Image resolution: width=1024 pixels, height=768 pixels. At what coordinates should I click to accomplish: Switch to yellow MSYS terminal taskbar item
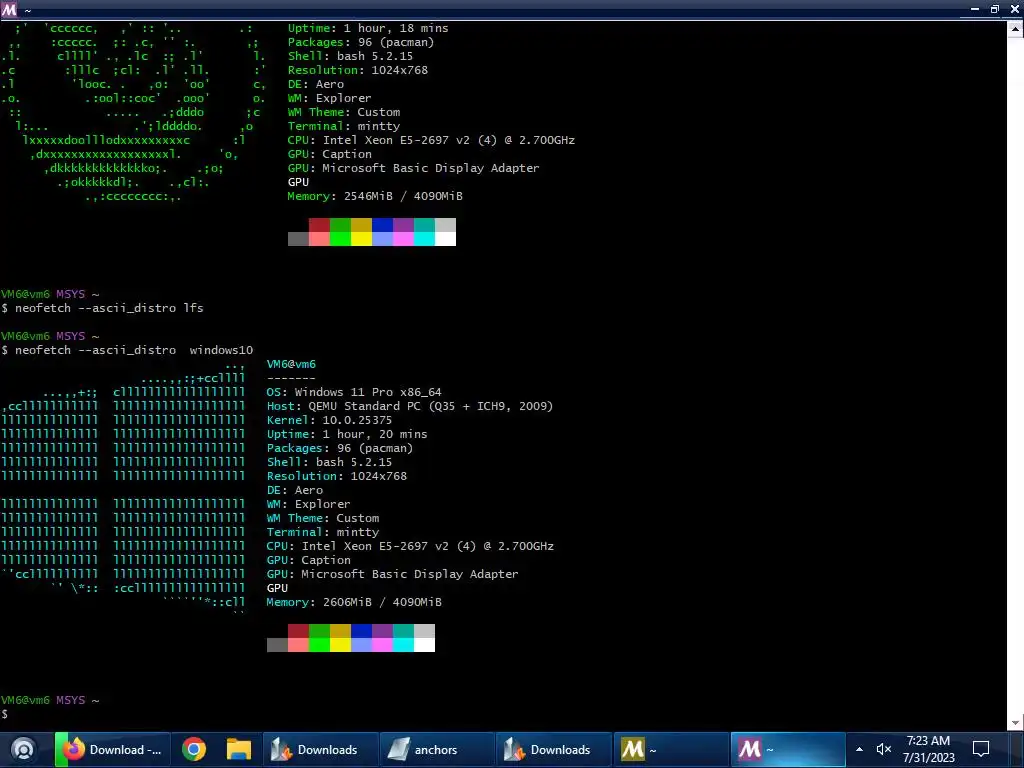coord(671,750)
